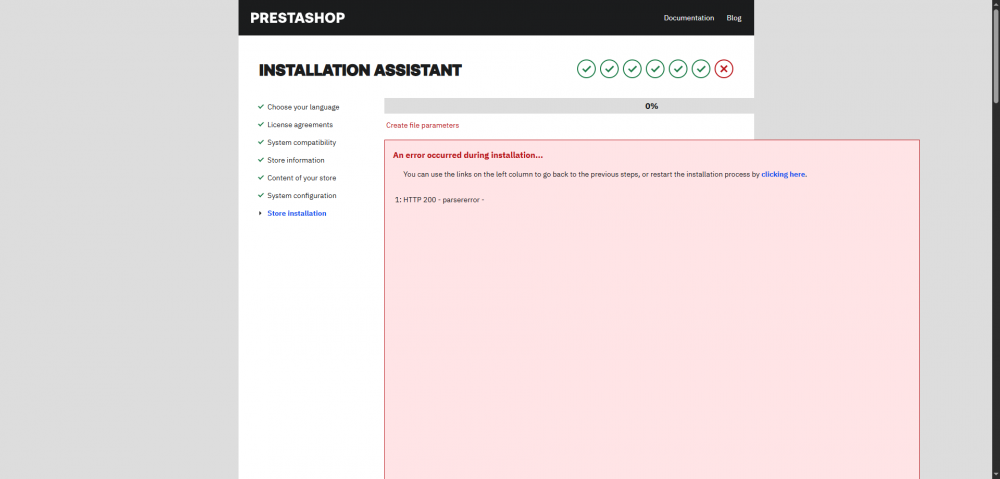Open the Blog link in header
Image resolution: width=1000 pixels, height=479 pixels.
[734, 18]
